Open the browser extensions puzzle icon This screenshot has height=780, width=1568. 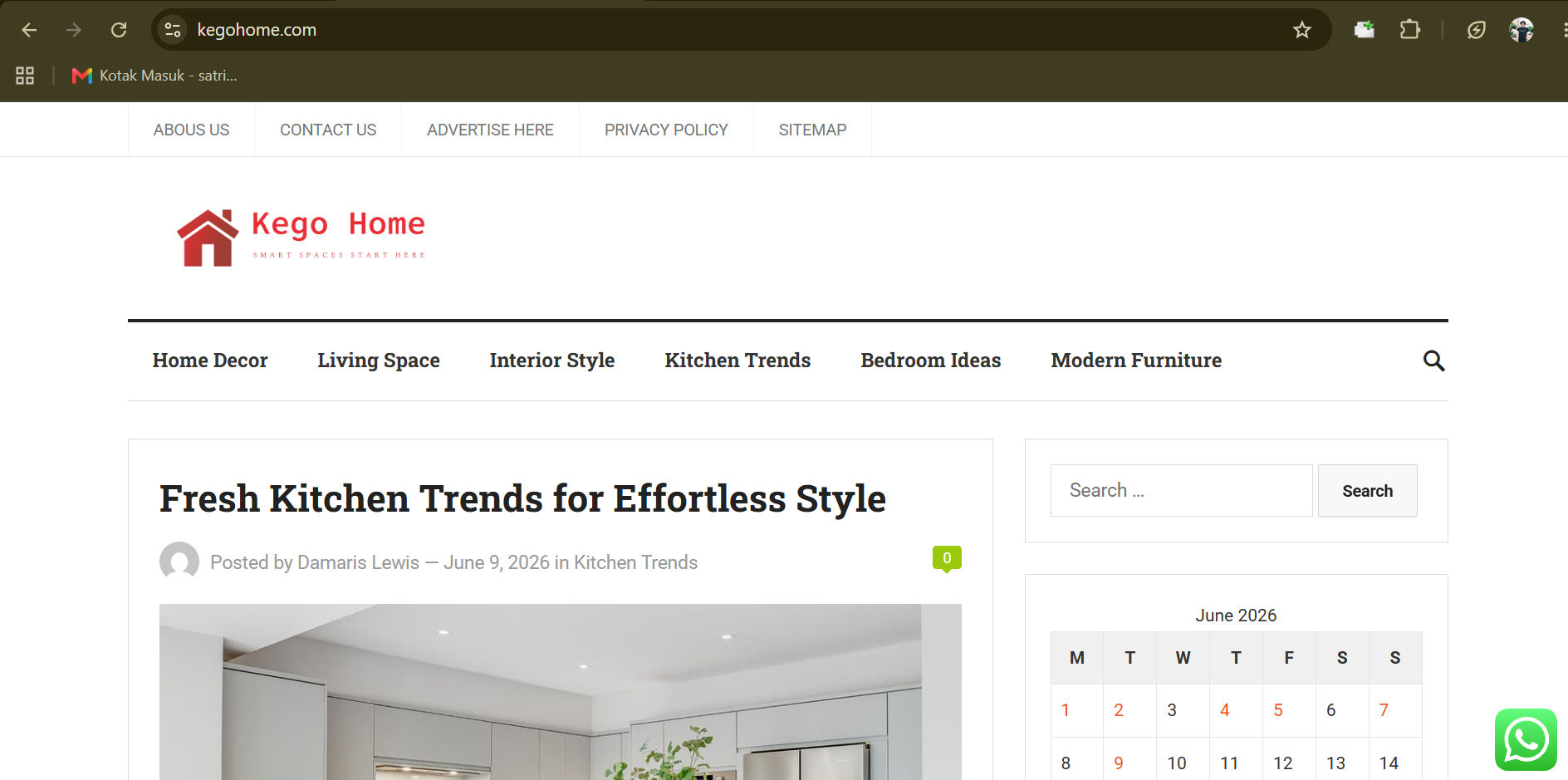coord(1409,30)
